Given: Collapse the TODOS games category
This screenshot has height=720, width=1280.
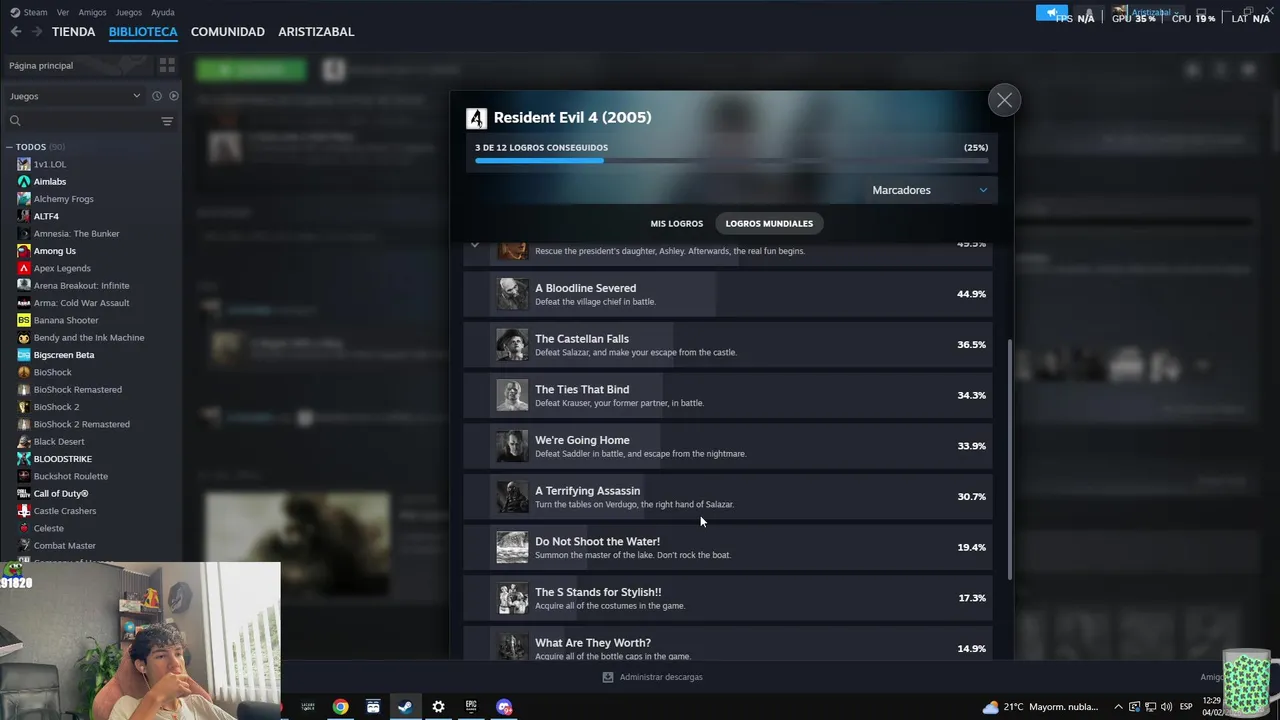Looking at the screenshot, I should [x=9, y=147].
